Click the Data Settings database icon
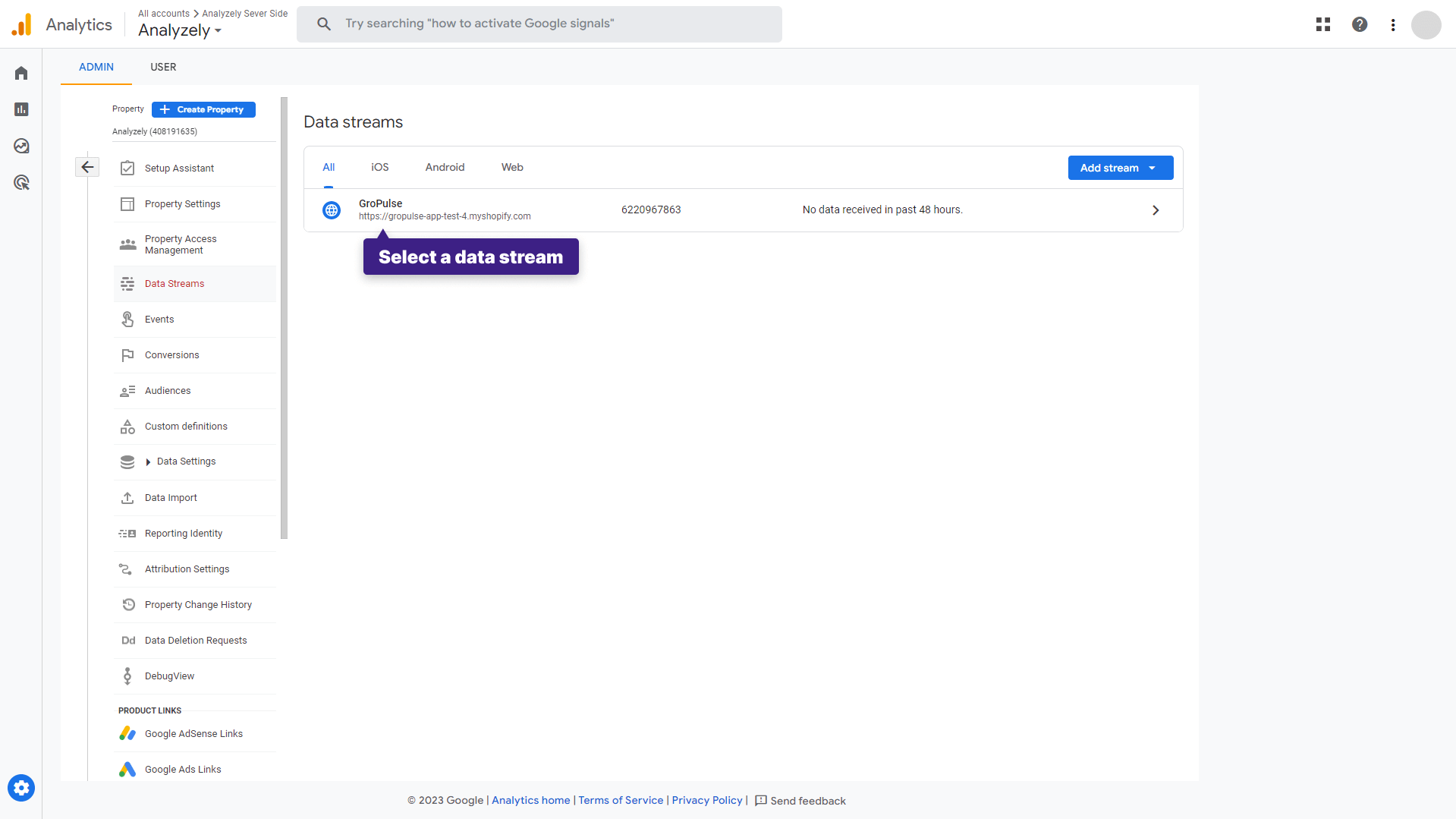The width and height of the screenshot is (1456, 819). (127, 461)
